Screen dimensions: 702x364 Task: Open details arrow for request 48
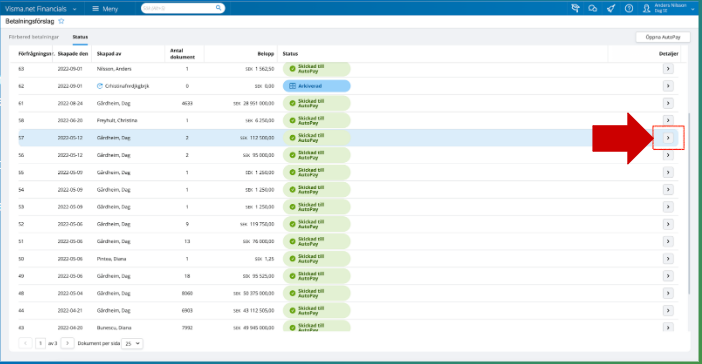coord(668,293)
